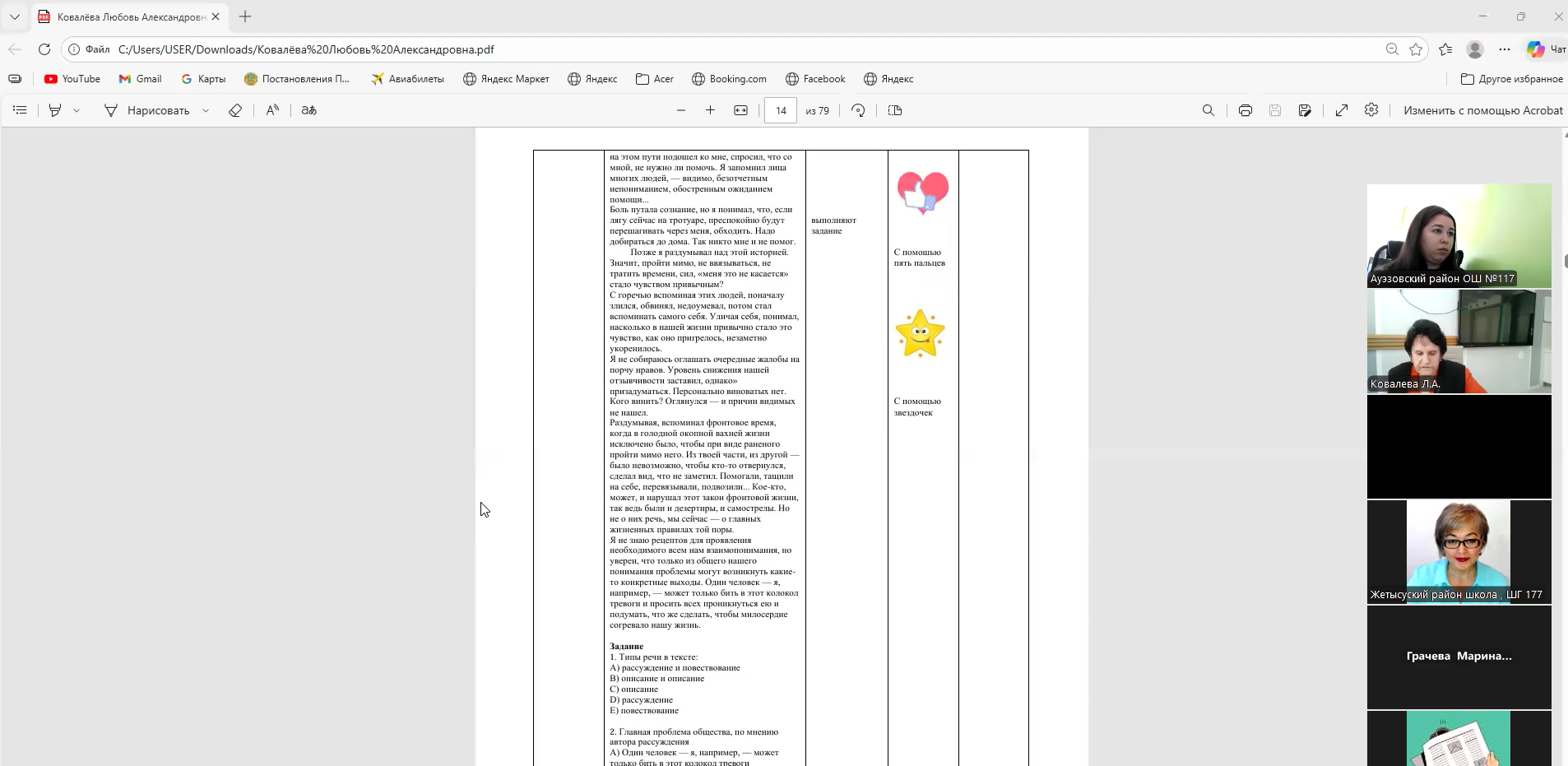This screenshot has height=766, width=1568.
Task: Click Изменить с помощью Acrobat button
Action: tap(1482, 110)
